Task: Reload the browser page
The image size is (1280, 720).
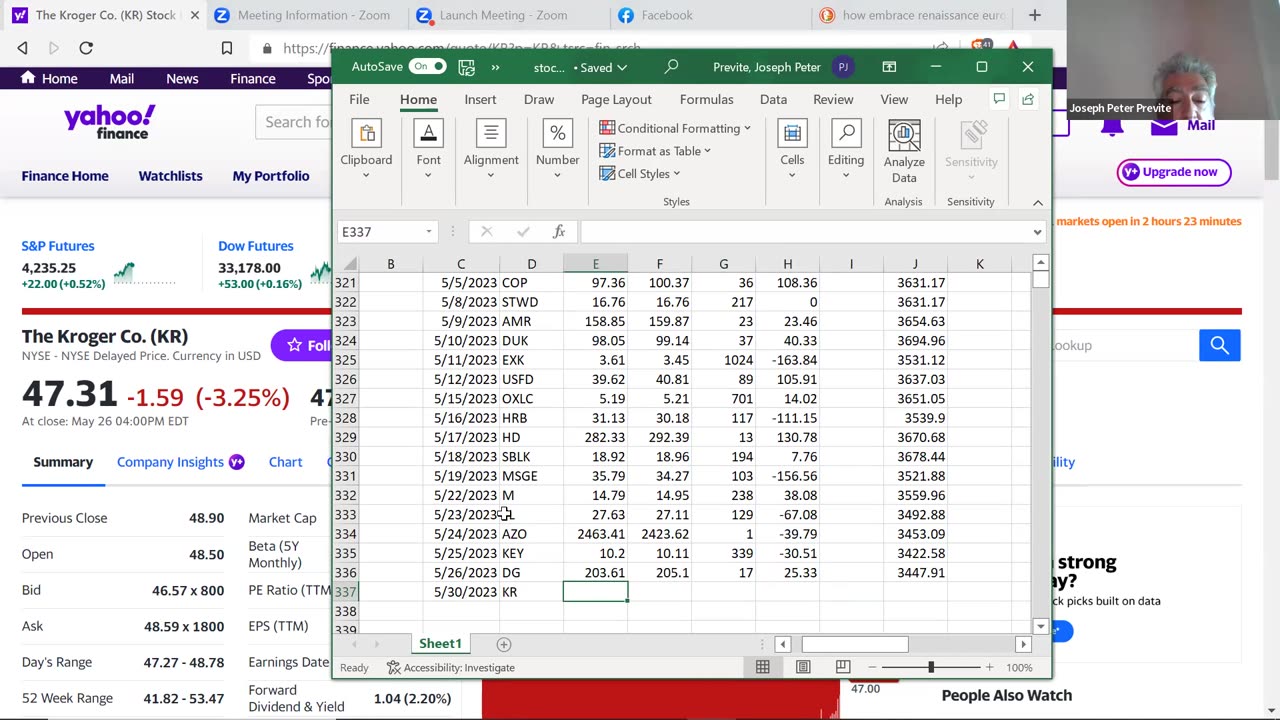Action: pyautogui.click(x=86, y=48)
